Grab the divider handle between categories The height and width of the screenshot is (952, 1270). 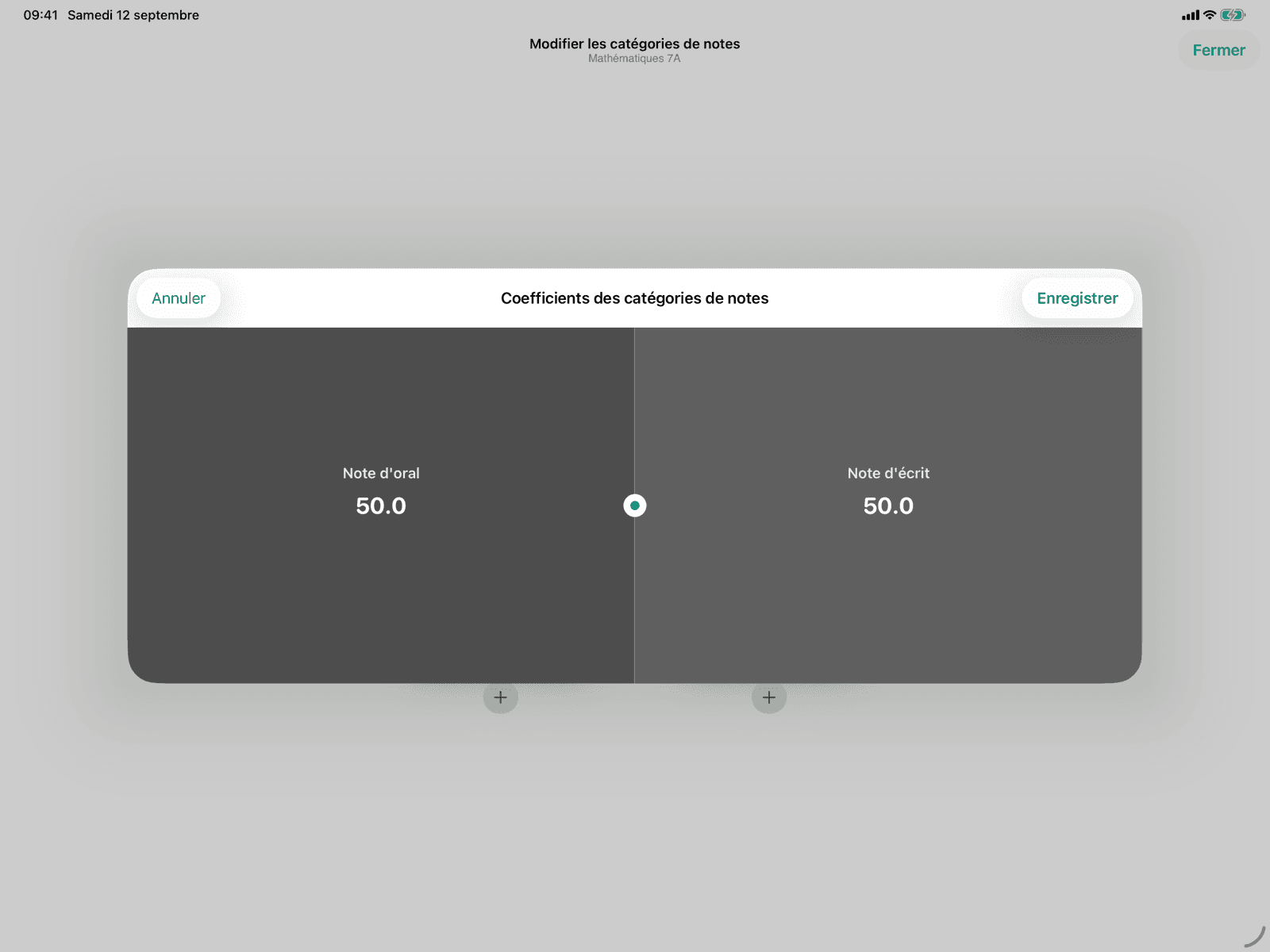(635, 505)
